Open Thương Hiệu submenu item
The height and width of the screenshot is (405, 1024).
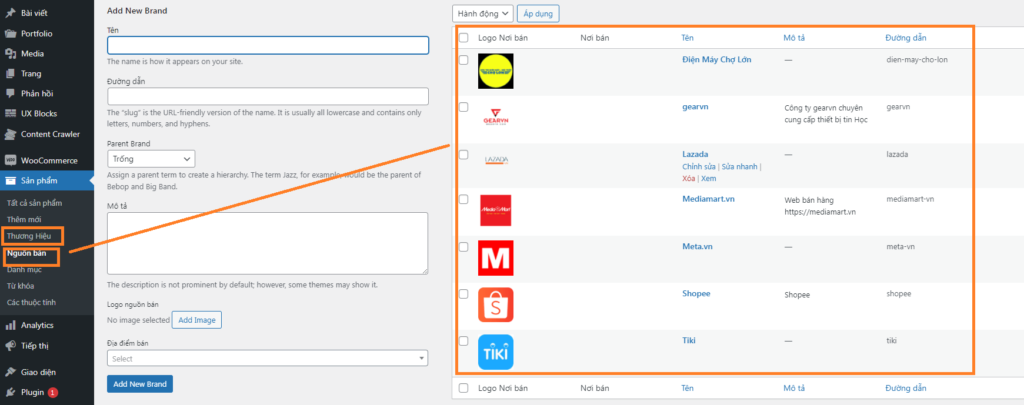pos(29,236)
